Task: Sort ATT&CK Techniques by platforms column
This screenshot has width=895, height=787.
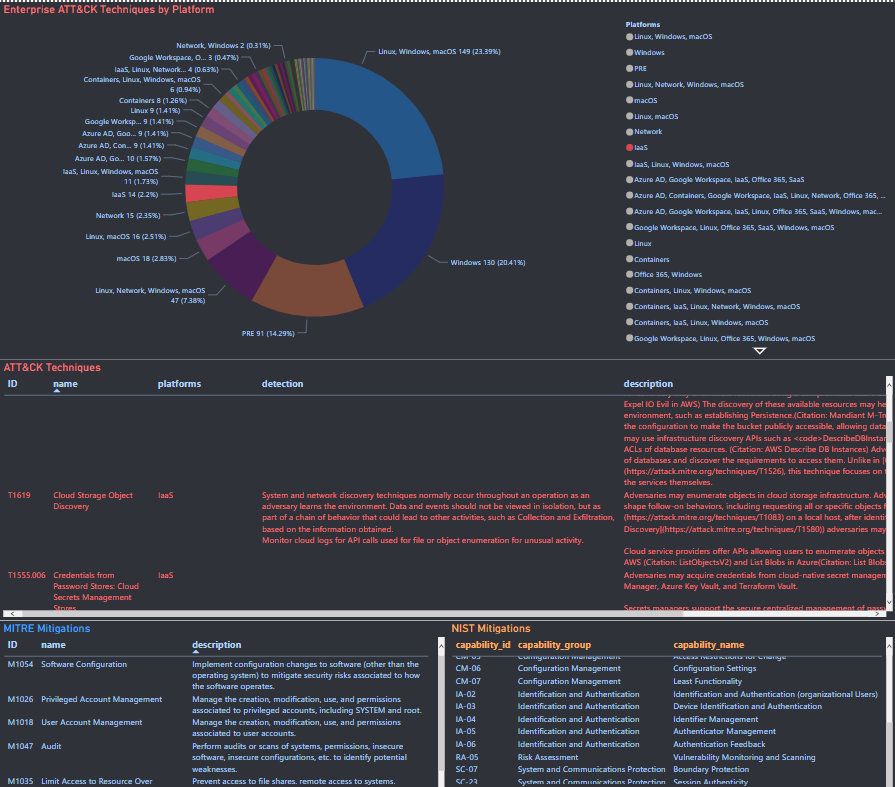Action: point(179,384)
